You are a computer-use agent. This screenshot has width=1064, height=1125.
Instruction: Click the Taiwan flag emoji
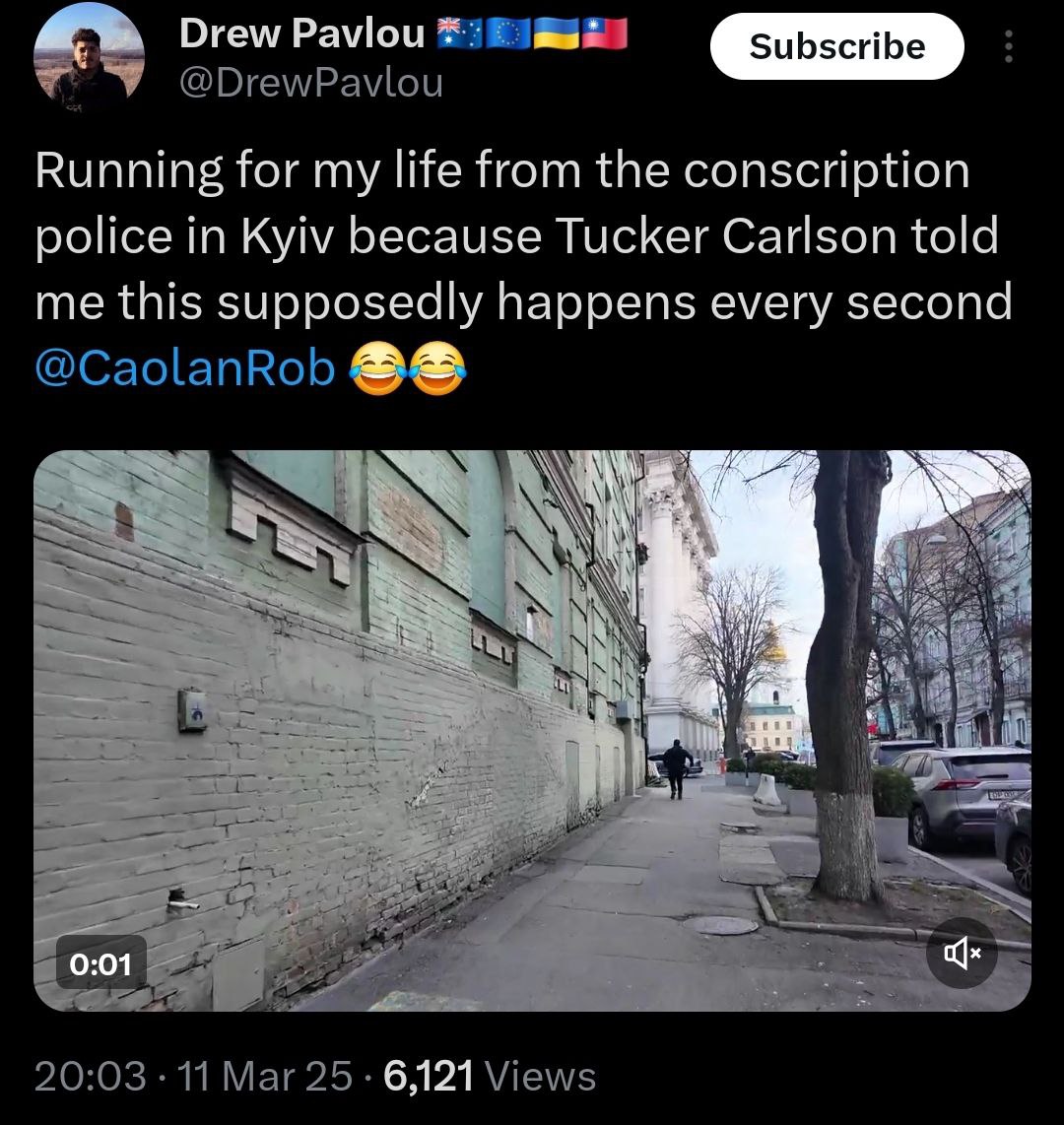tap(603, 35)
